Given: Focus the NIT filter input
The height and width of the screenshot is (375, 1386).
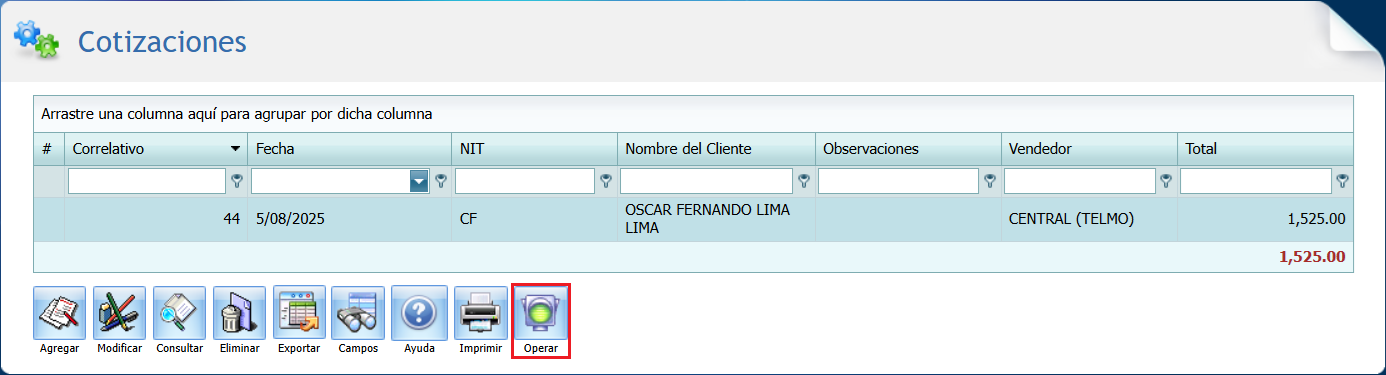Looking at the screenshot, I should click(x=525, y=181).
